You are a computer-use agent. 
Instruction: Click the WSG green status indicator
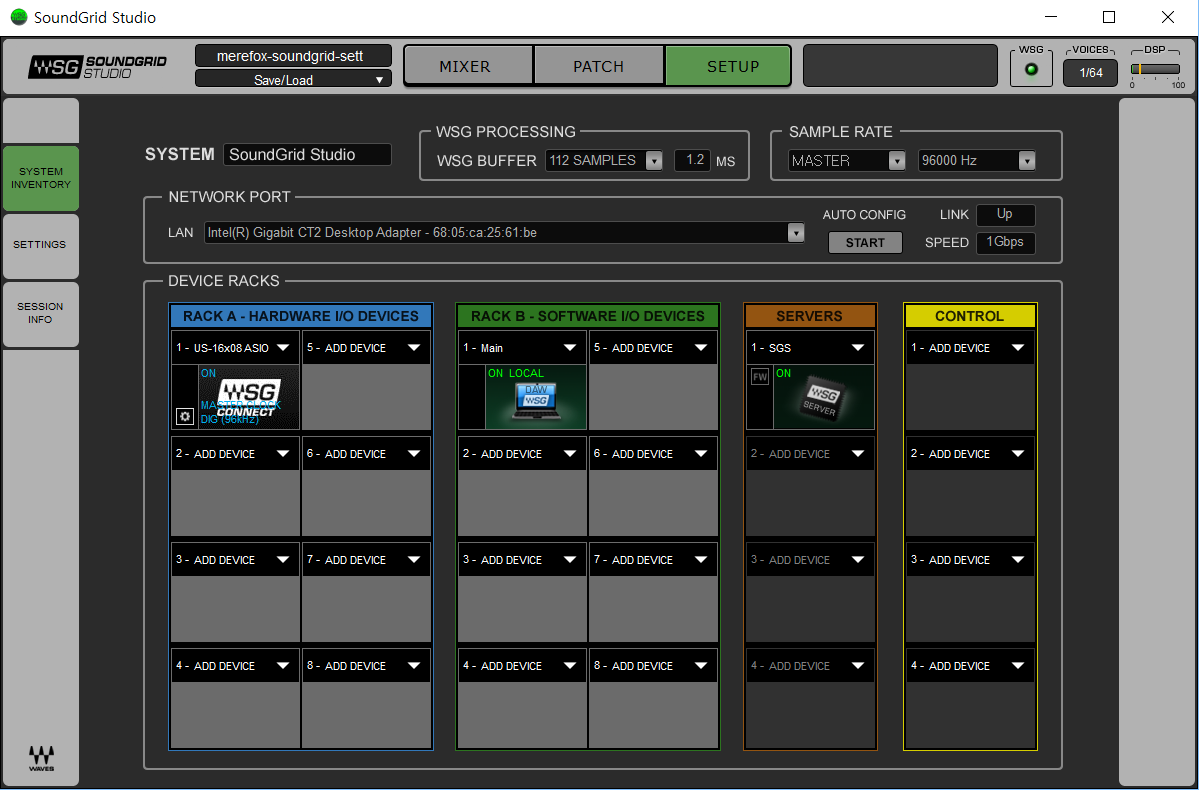1031,69
